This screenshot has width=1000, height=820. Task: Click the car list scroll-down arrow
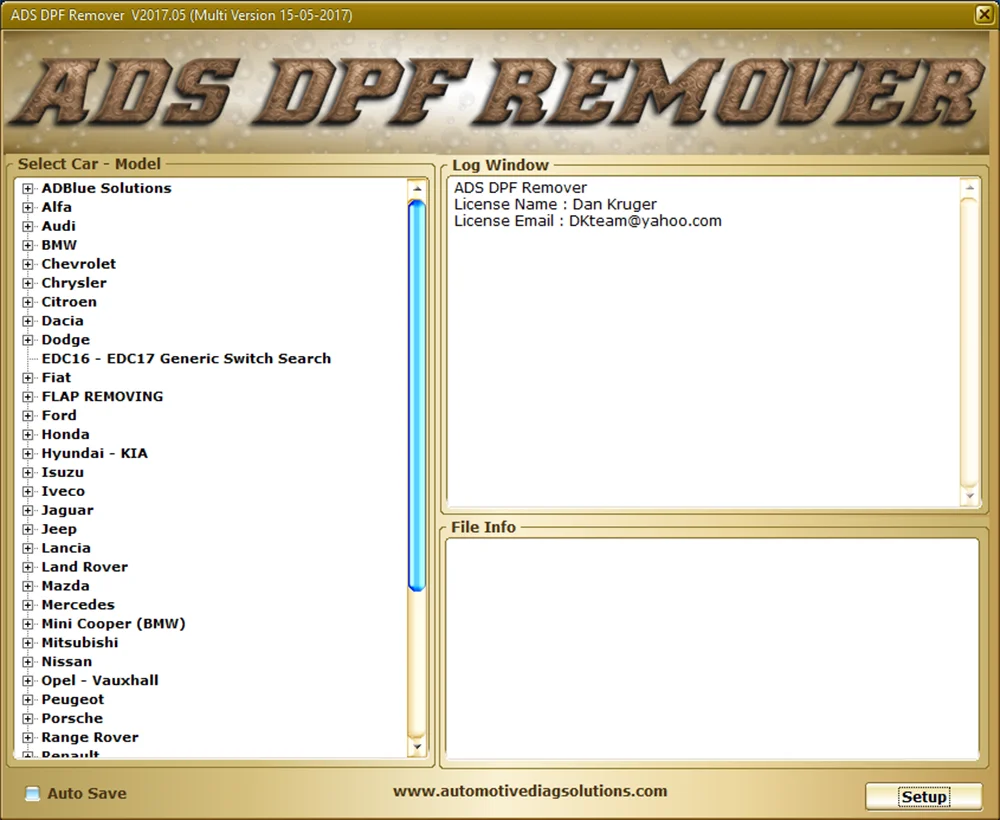(x=416, y=746)
